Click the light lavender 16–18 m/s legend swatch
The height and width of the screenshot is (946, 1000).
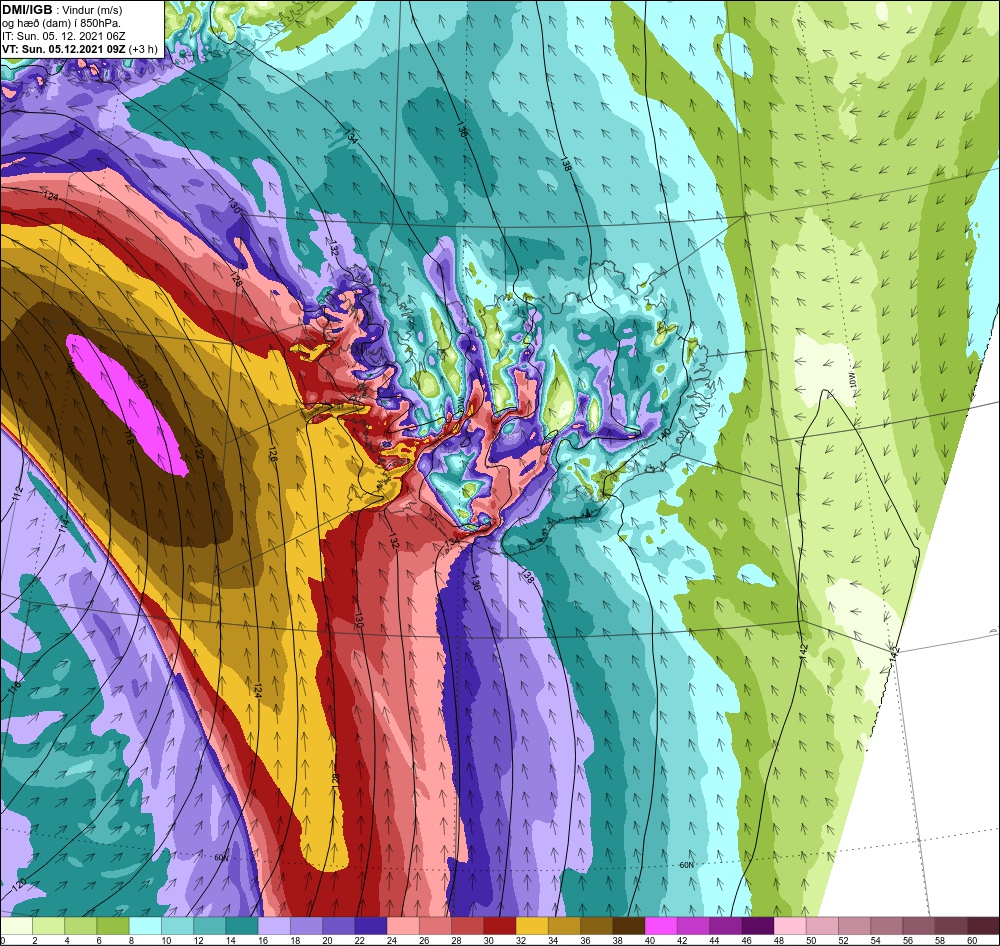tap(274, 925)
